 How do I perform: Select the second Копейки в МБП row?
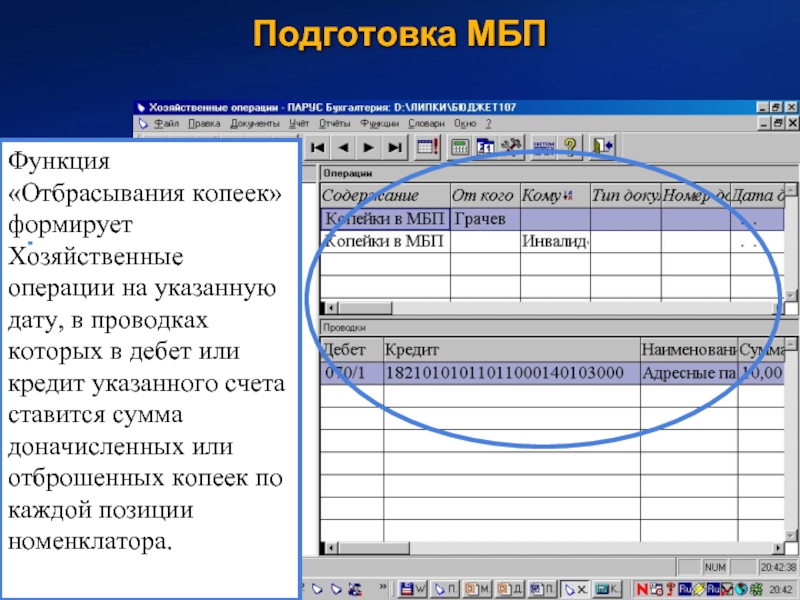384,241
